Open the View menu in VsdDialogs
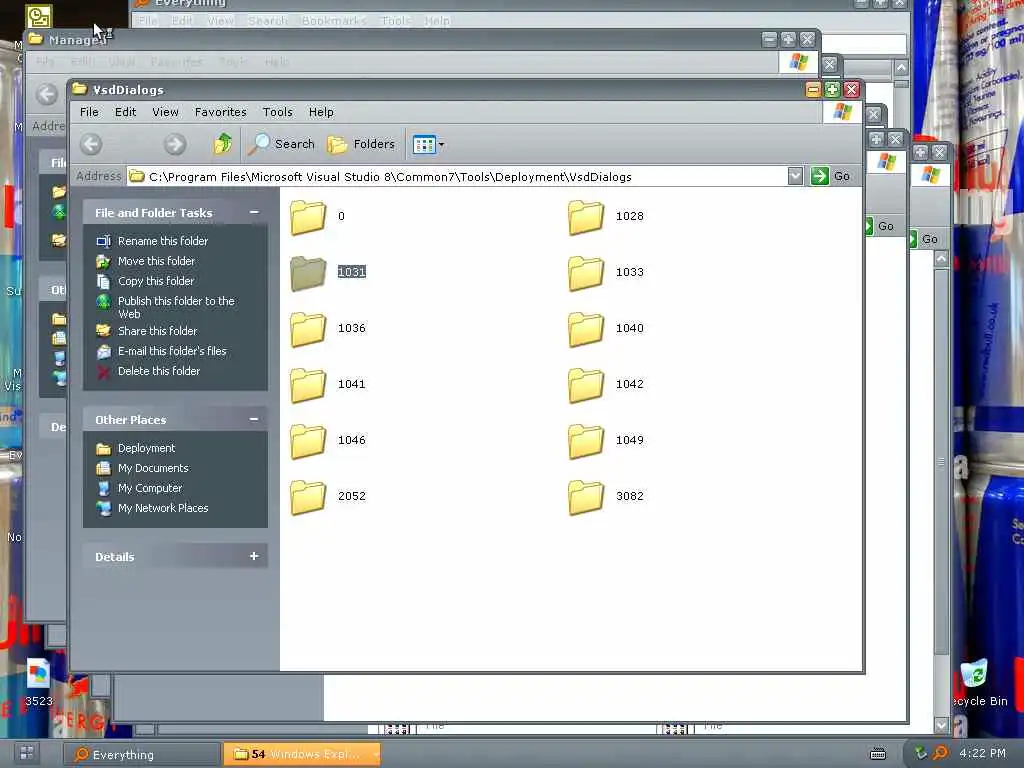 point(165,112)
